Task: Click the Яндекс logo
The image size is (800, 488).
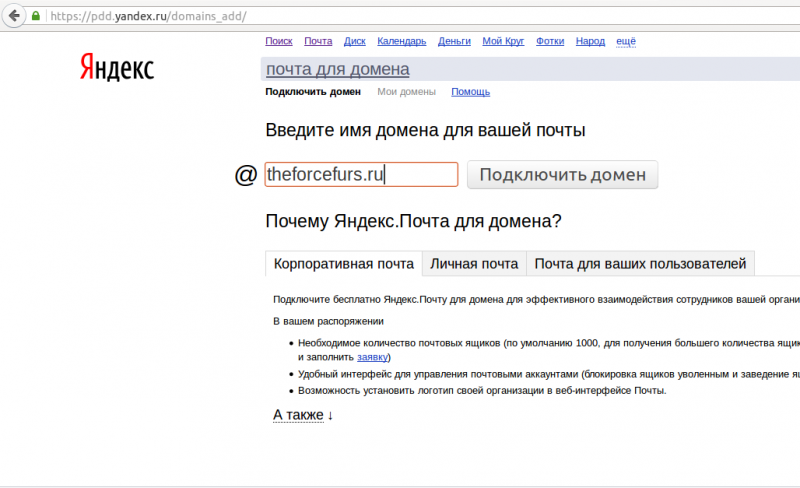Action: pyautogui.click(x=117, y=67)
